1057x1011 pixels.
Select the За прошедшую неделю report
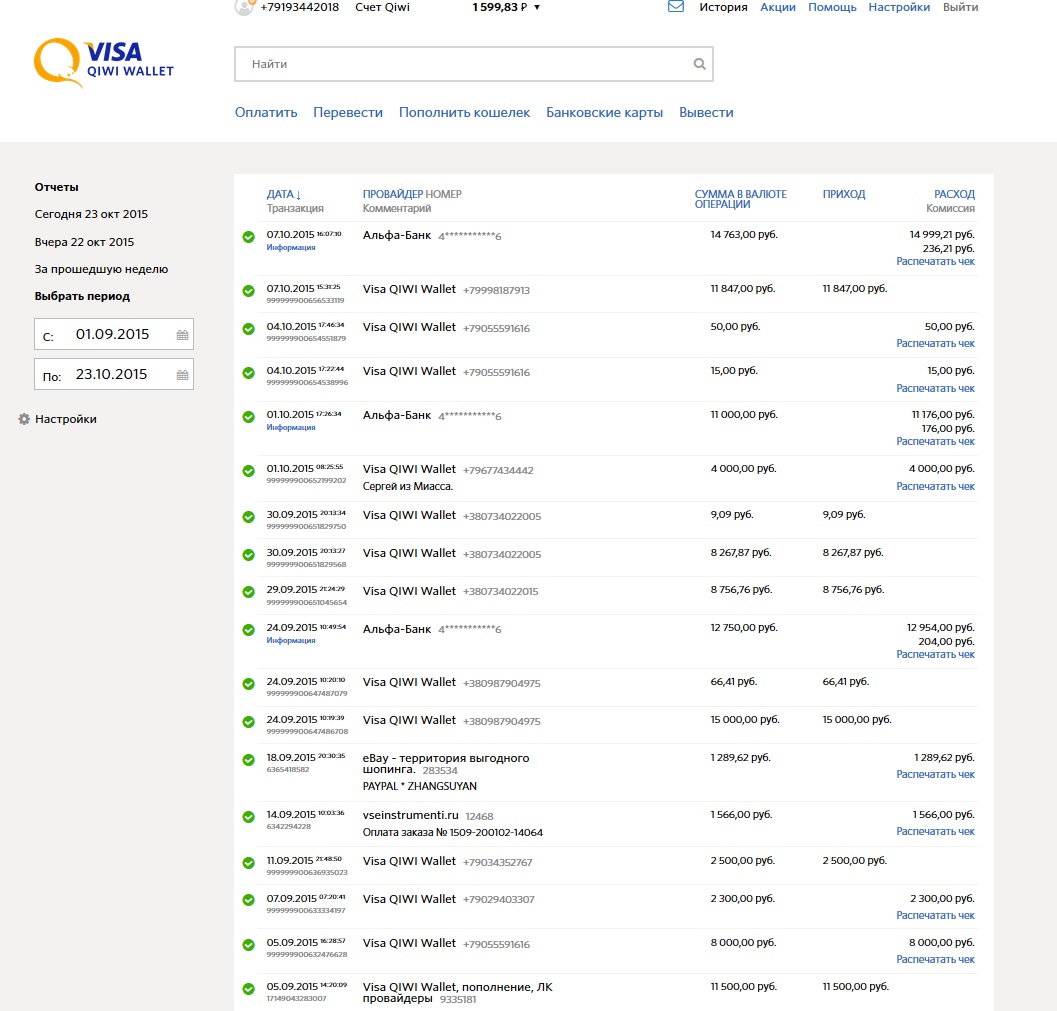(x=101, y=269)
